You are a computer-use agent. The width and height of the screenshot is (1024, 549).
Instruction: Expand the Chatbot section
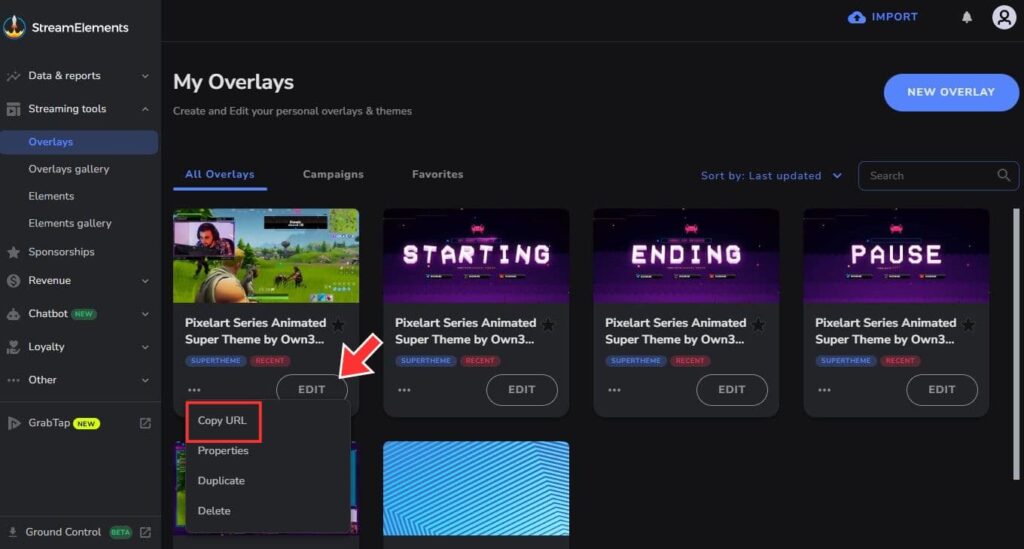pos(145,314)
